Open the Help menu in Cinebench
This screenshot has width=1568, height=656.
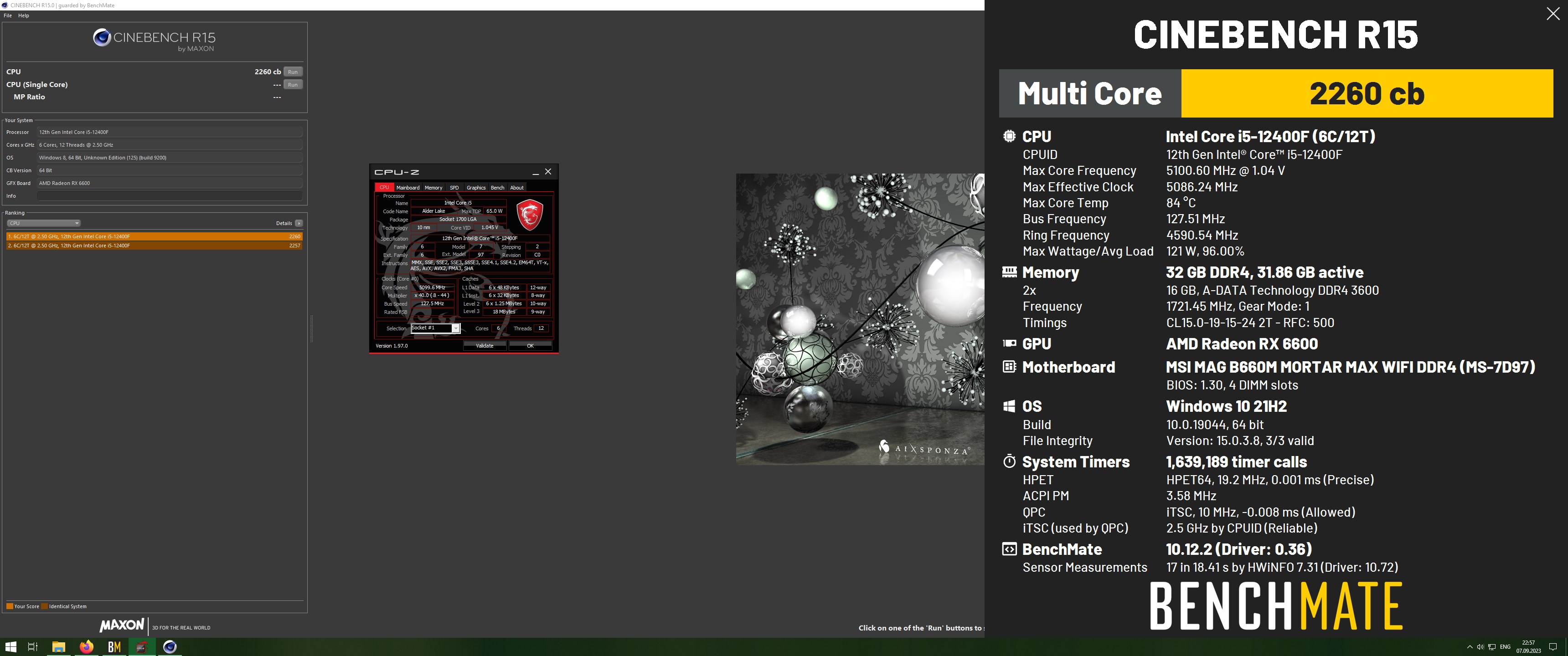click(x=23, y=16)
